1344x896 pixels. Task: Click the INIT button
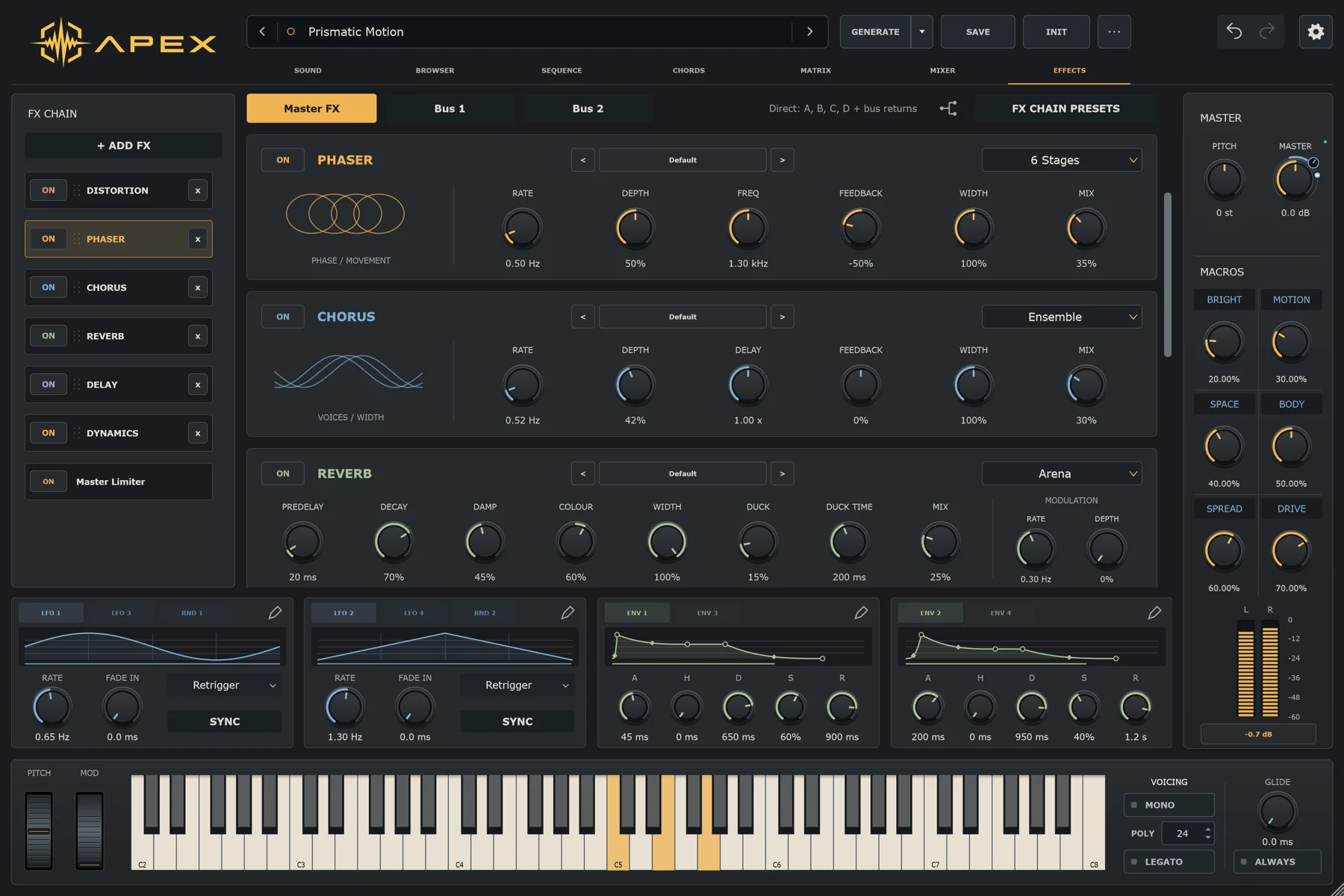[1056, 31]
